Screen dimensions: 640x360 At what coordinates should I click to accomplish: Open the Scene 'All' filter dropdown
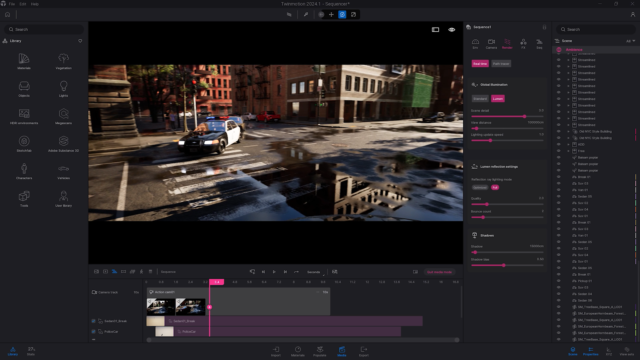[631, 41]
